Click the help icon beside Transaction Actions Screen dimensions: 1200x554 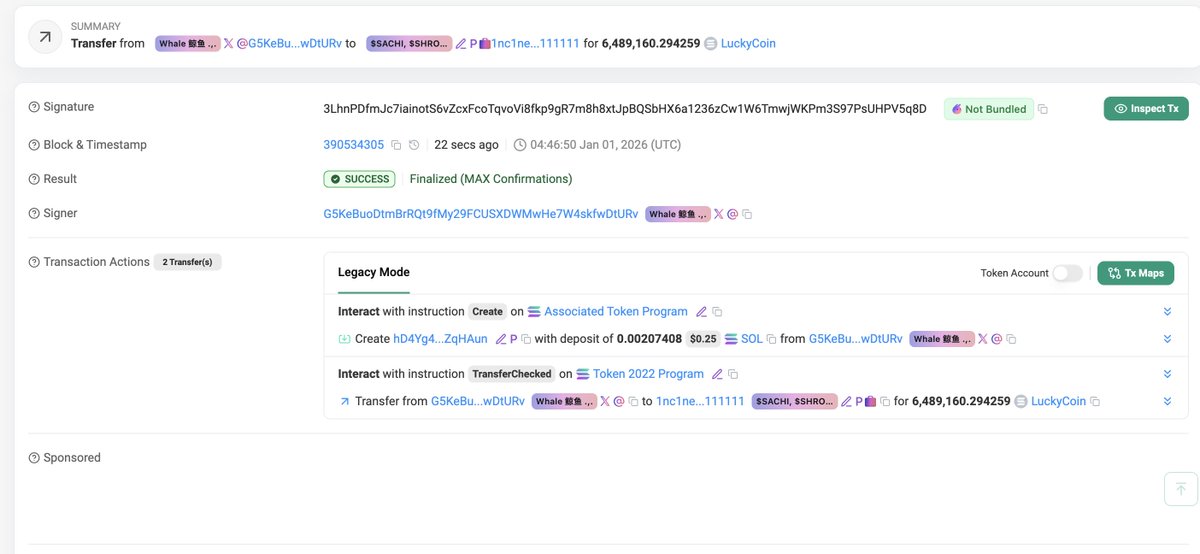[x=34, y=262]
